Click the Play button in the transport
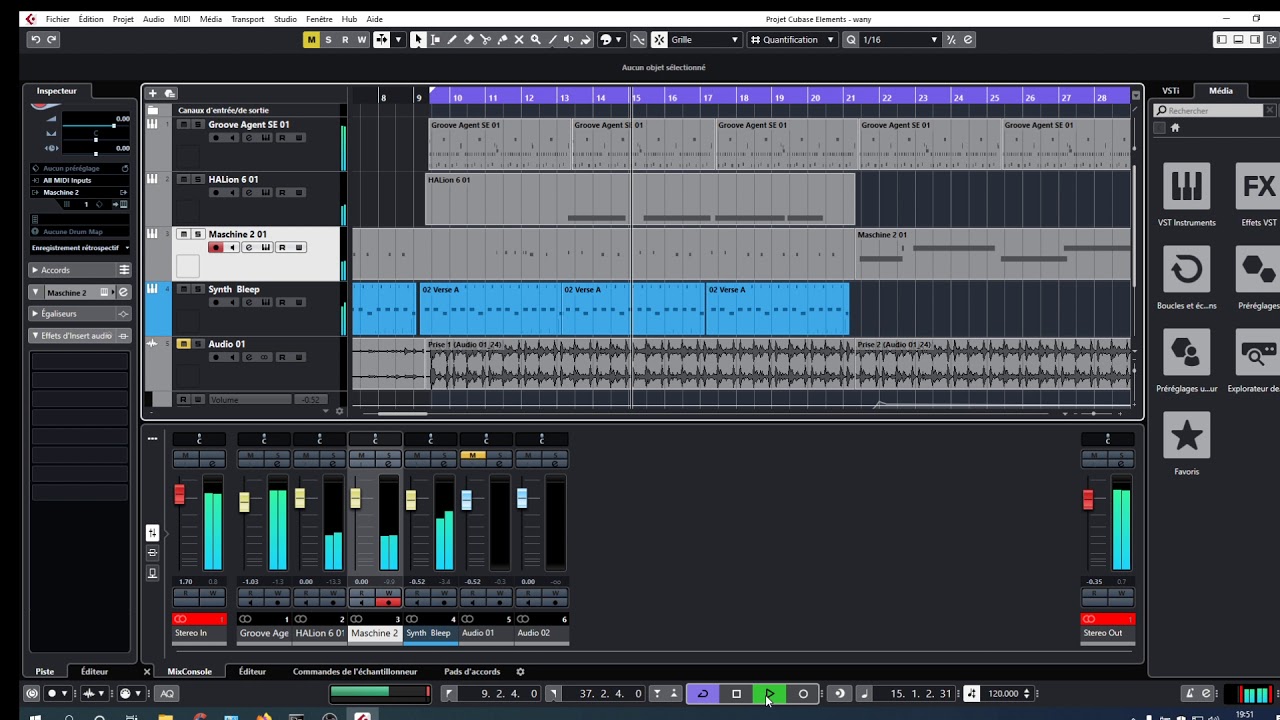 (769, 694)
